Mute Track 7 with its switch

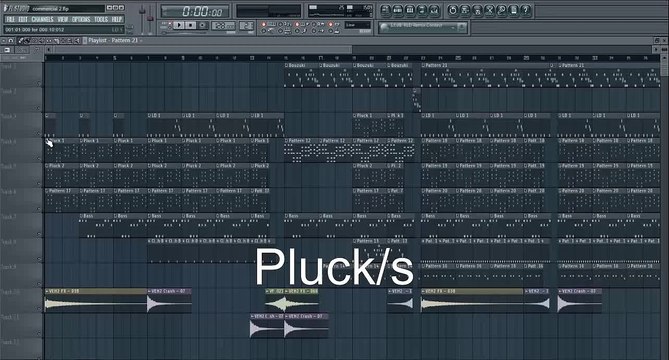coord(39,234)
